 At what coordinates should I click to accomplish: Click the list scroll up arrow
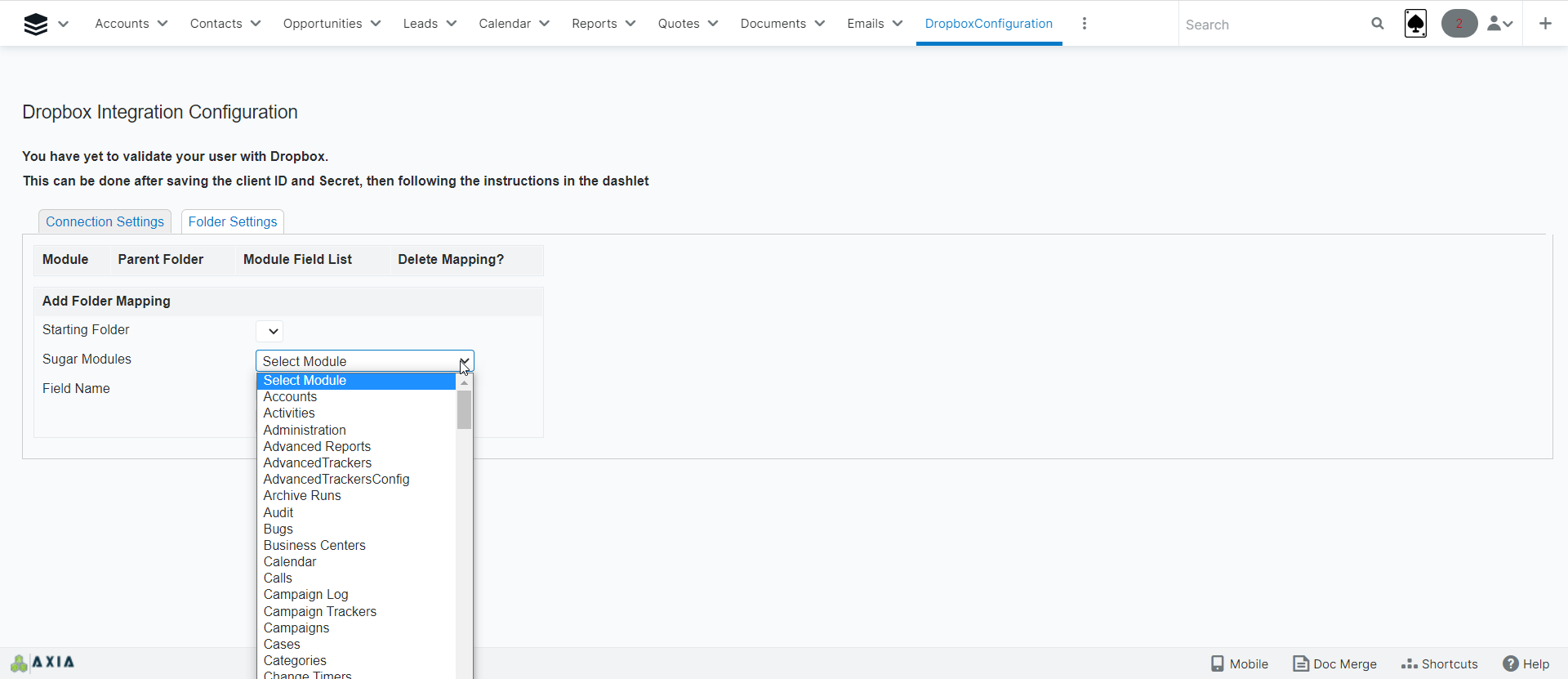[x=464, y=382]
